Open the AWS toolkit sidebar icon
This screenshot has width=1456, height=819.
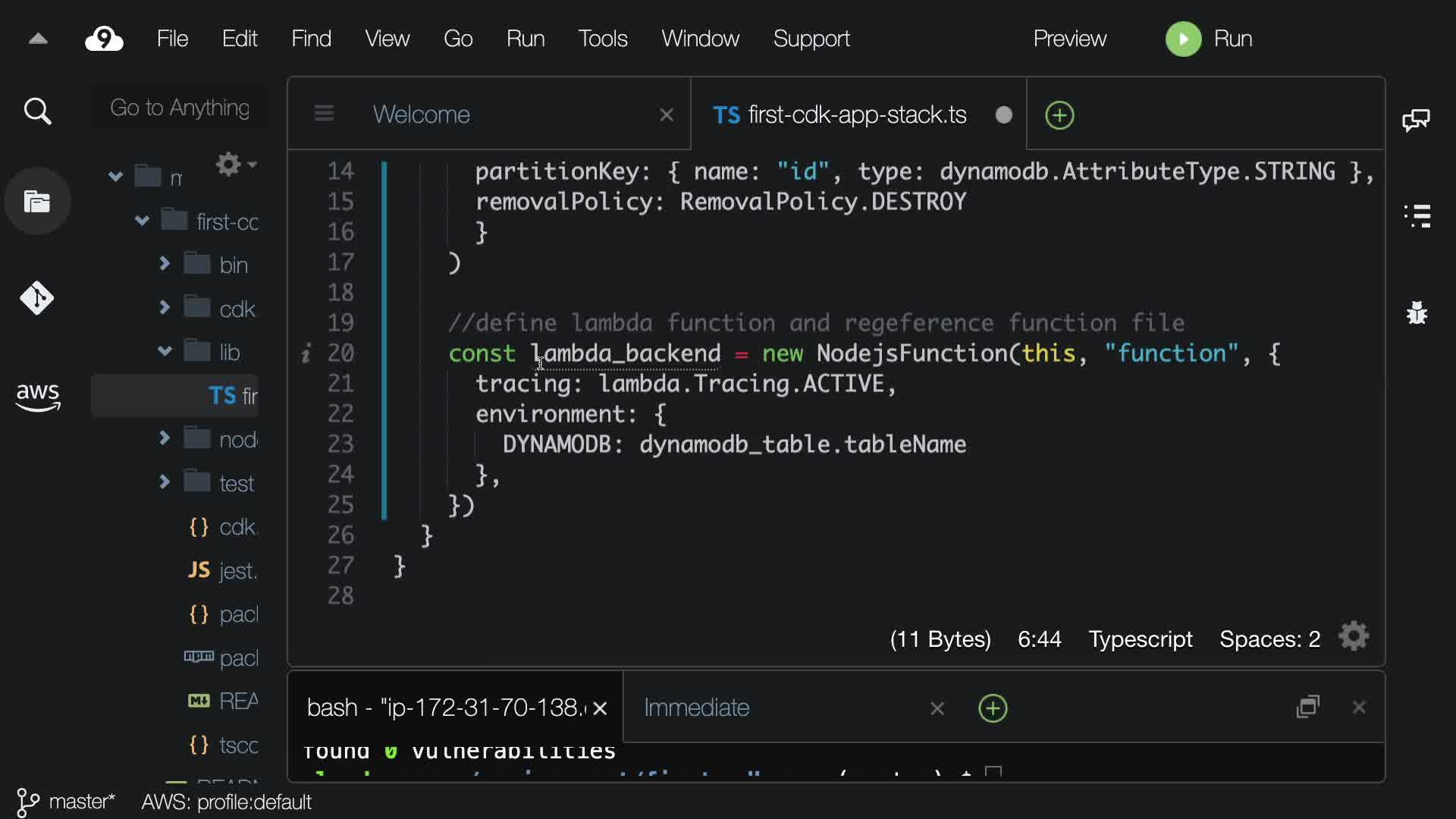(37, 396)
